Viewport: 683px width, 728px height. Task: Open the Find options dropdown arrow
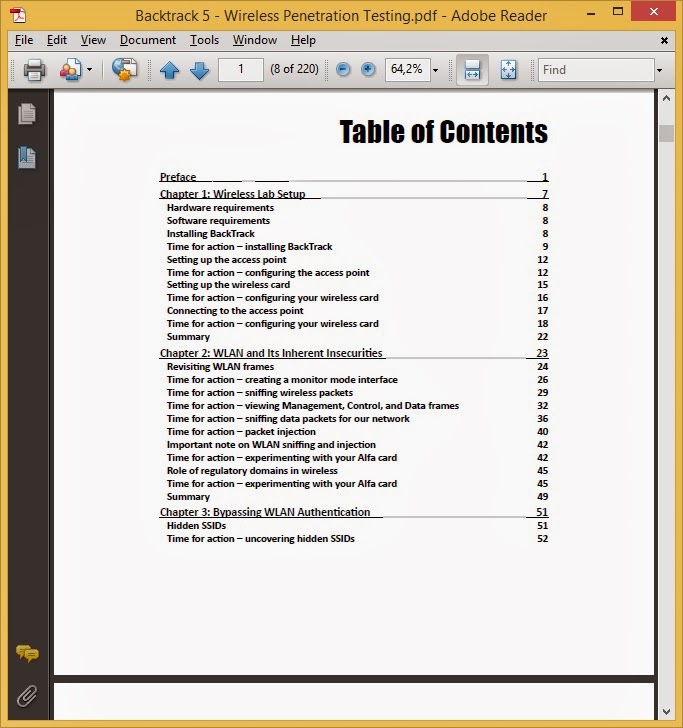[659, 70]
